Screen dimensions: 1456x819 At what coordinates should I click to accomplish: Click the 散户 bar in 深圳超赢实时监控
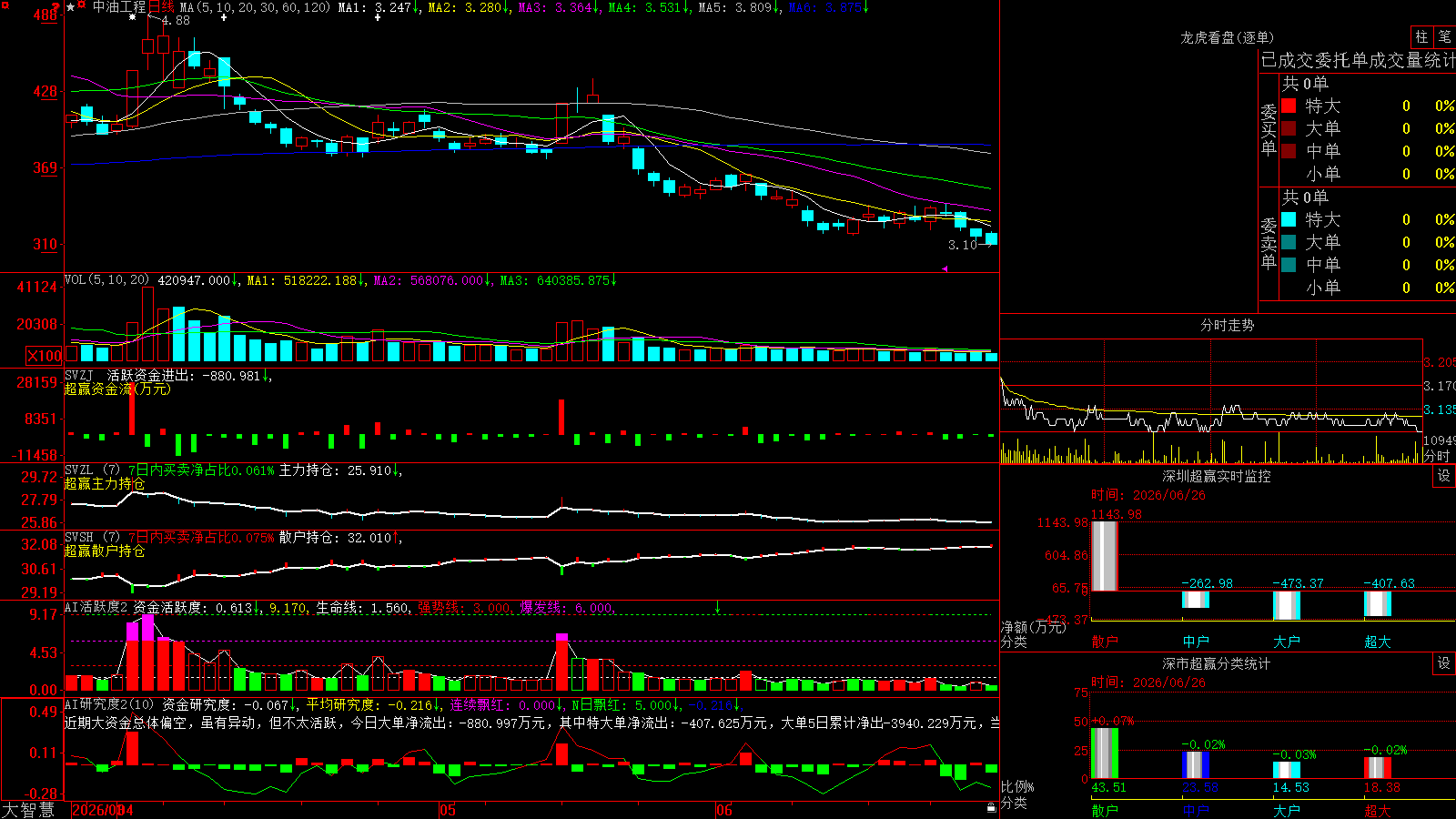point(1105,556)
